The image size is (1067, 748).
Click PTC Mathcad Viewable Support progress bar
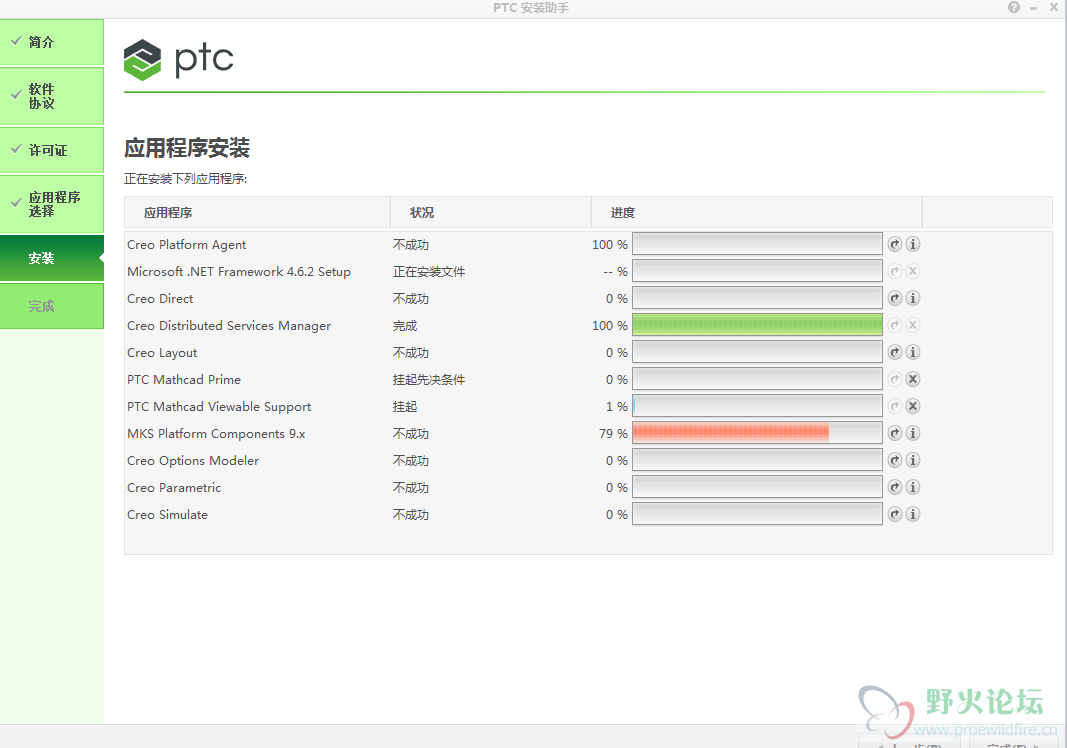pos(757,406)
